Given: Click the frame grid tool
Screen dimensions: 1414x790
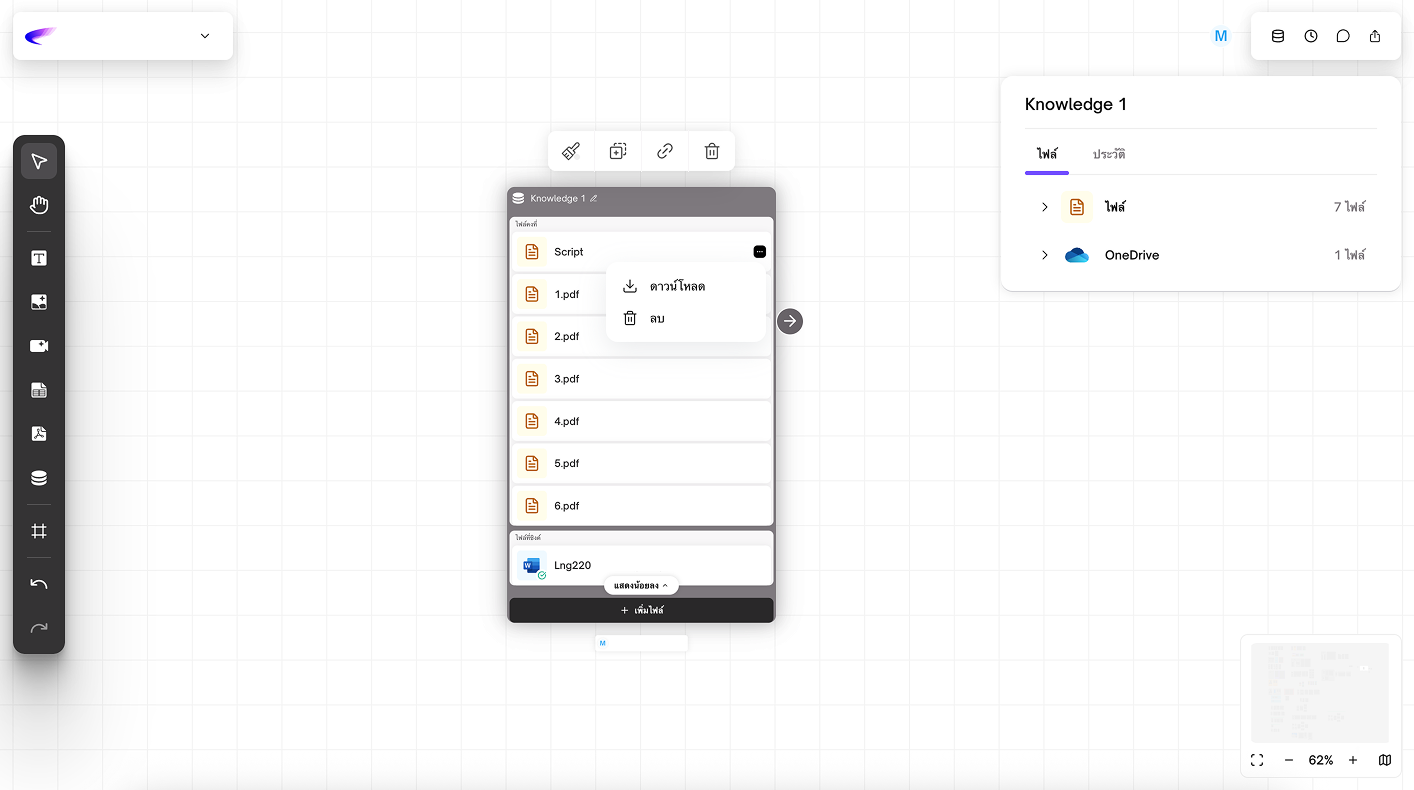Looking at the screenshot, I should click(x=39, y=531).
